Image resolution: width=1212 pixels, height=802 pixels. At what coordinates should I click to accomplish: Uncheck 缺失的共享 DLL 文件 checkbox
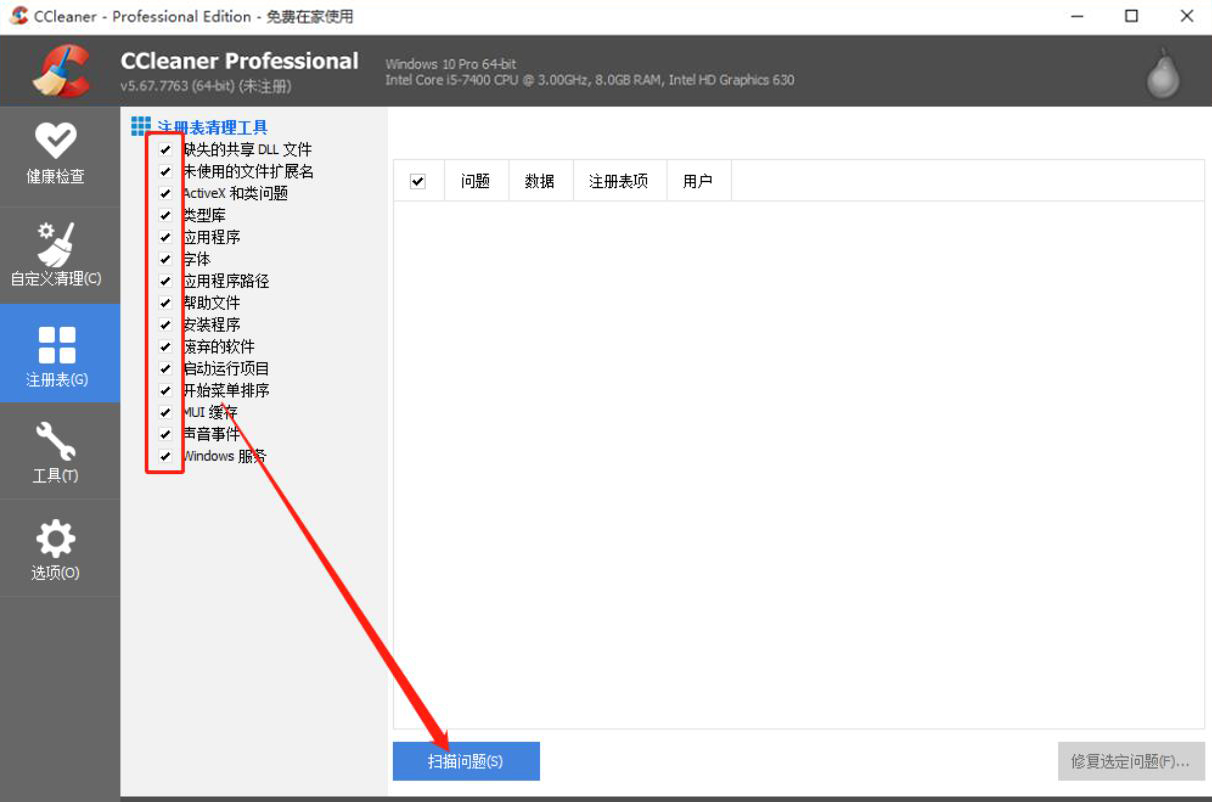click(x=166, y=150)
